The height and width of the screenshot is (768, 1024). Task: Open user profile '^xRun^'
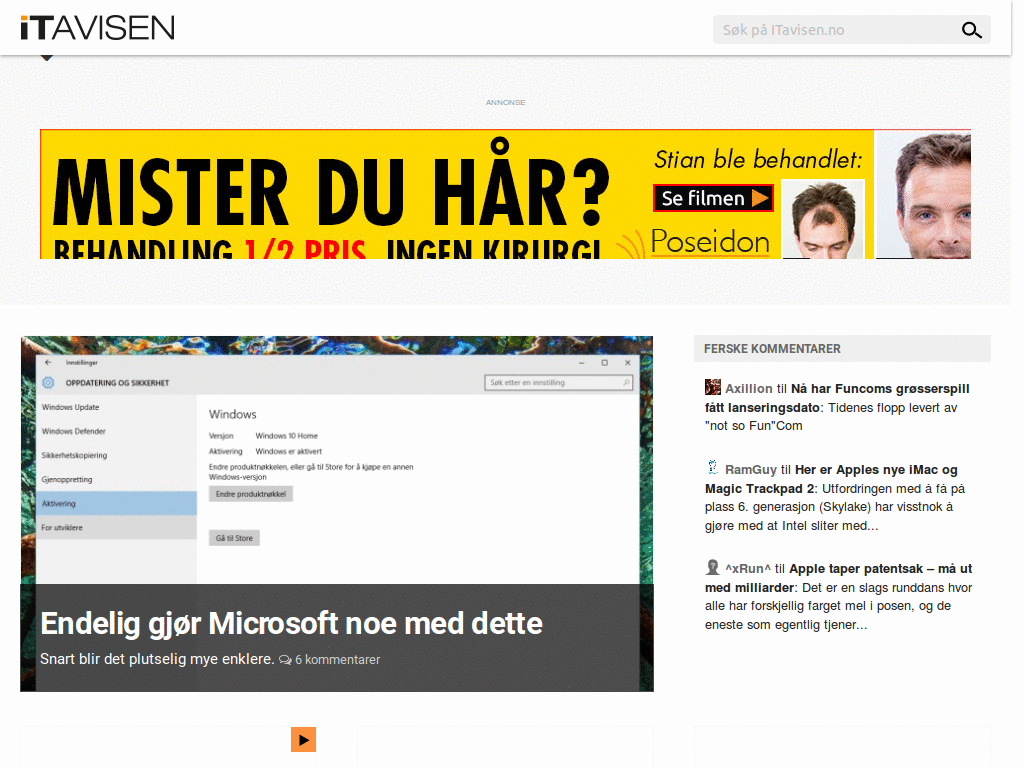coord(748,569)
